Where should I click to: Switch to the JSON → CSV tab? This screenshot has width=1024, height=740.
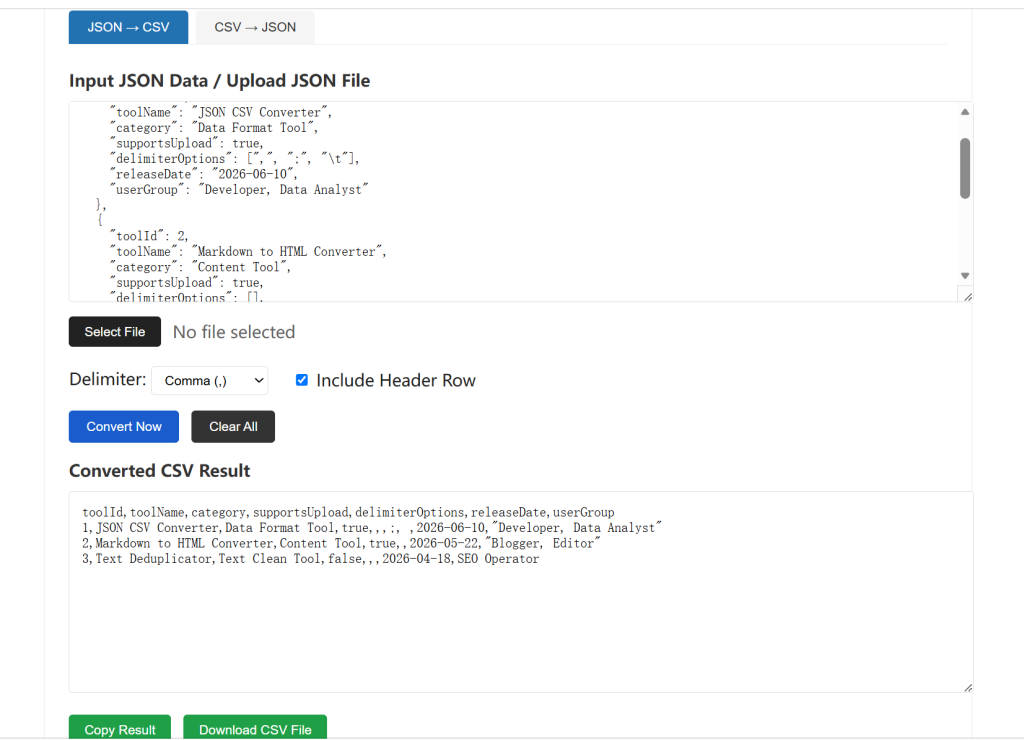tap(128, 27)
